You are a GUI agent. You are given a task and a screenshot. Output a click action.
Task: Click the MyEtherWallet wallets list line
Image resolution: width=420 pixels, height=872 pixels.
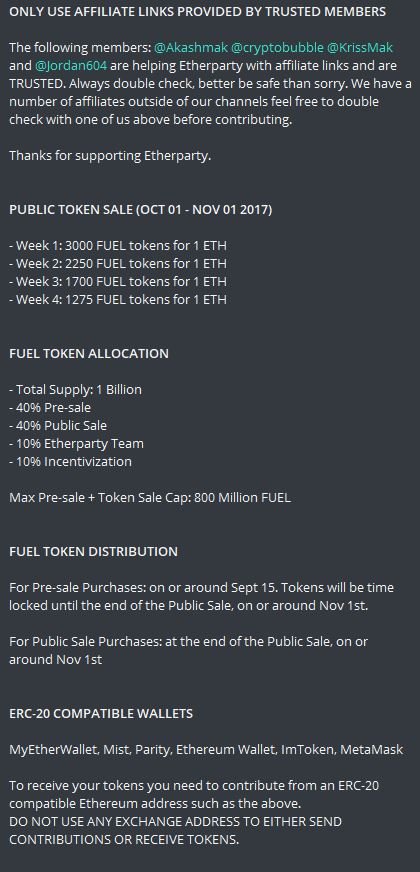tap(206, 750)
